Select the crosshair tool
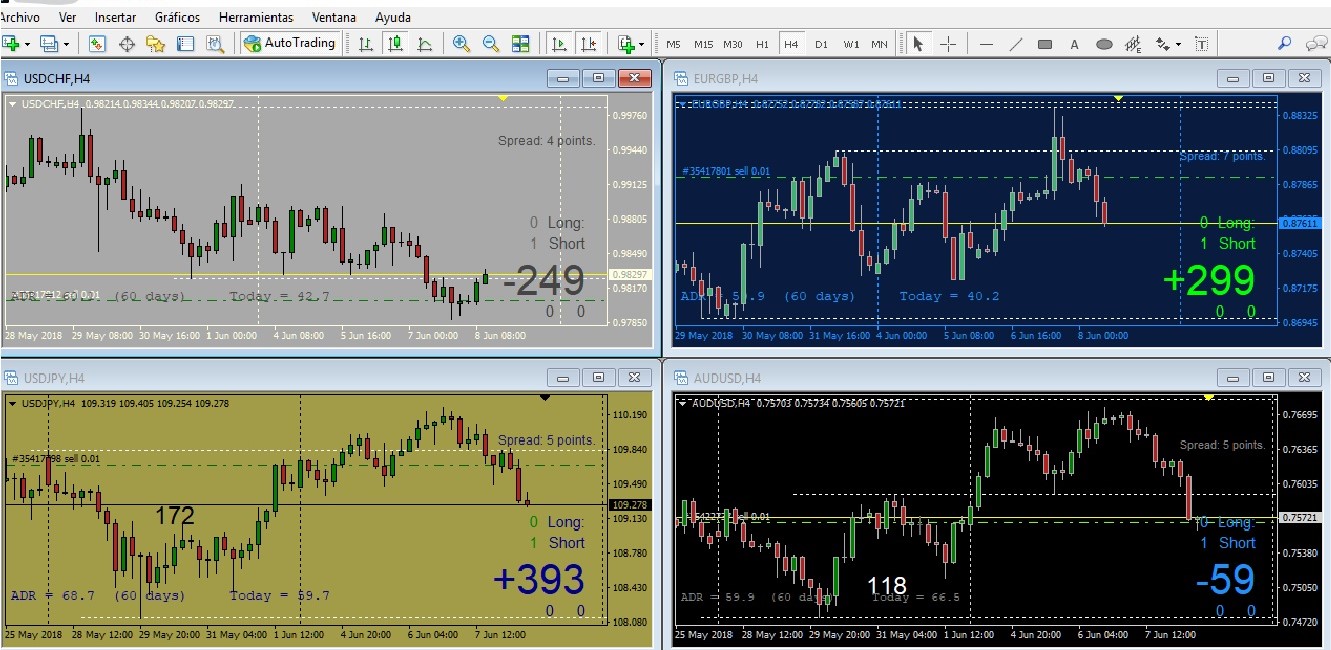The image size is (1331, 650). [948, 43]
